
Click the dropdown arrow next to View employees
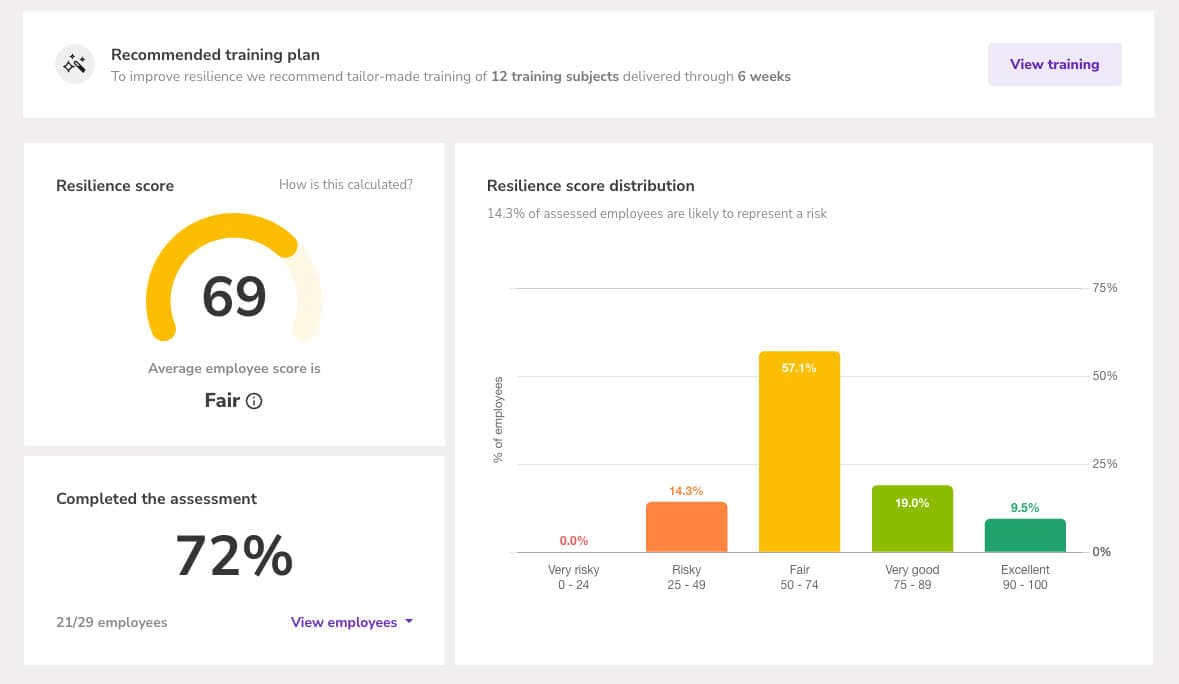(x=408, y=622)
